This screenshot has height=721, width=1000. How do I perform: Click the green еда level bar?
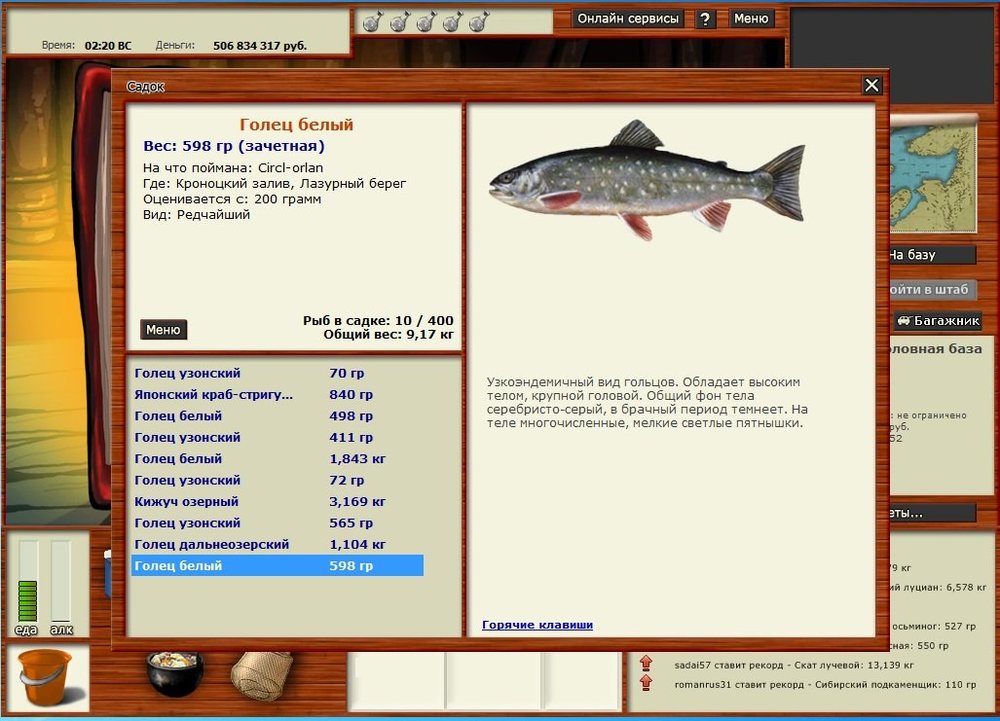tap(28, 599)
